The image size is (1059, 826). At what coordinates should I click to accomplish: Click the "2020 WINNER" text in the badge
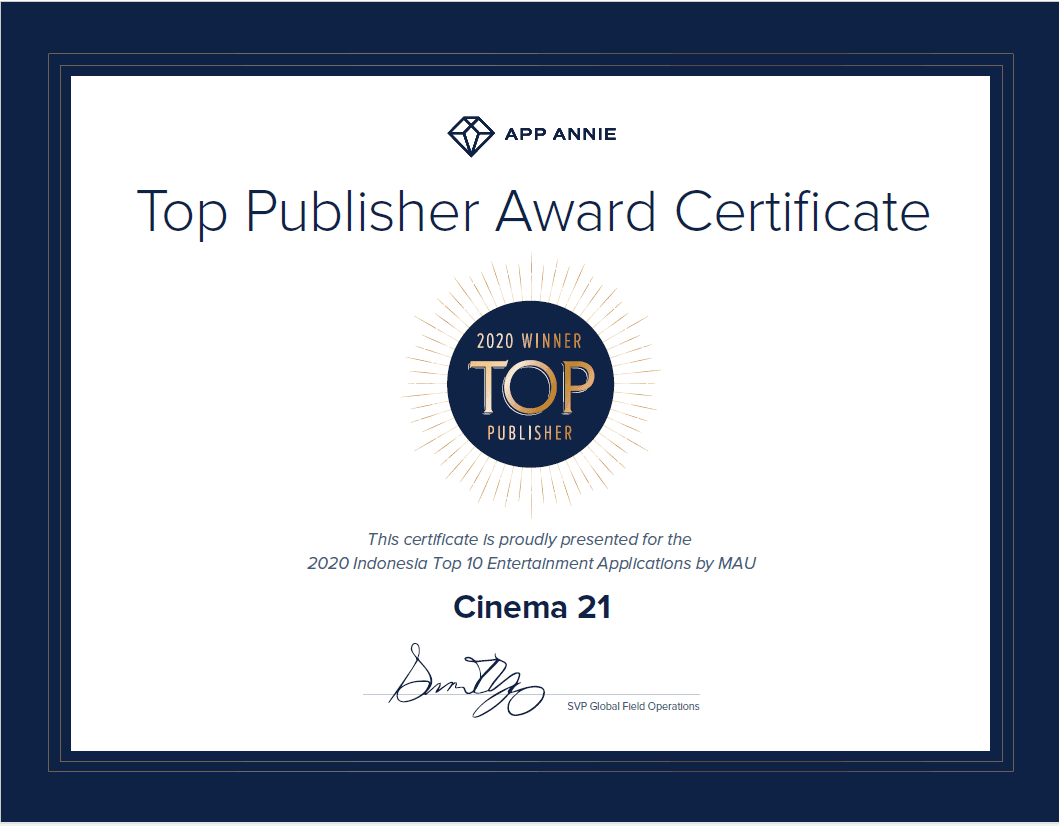coord(529,341)
